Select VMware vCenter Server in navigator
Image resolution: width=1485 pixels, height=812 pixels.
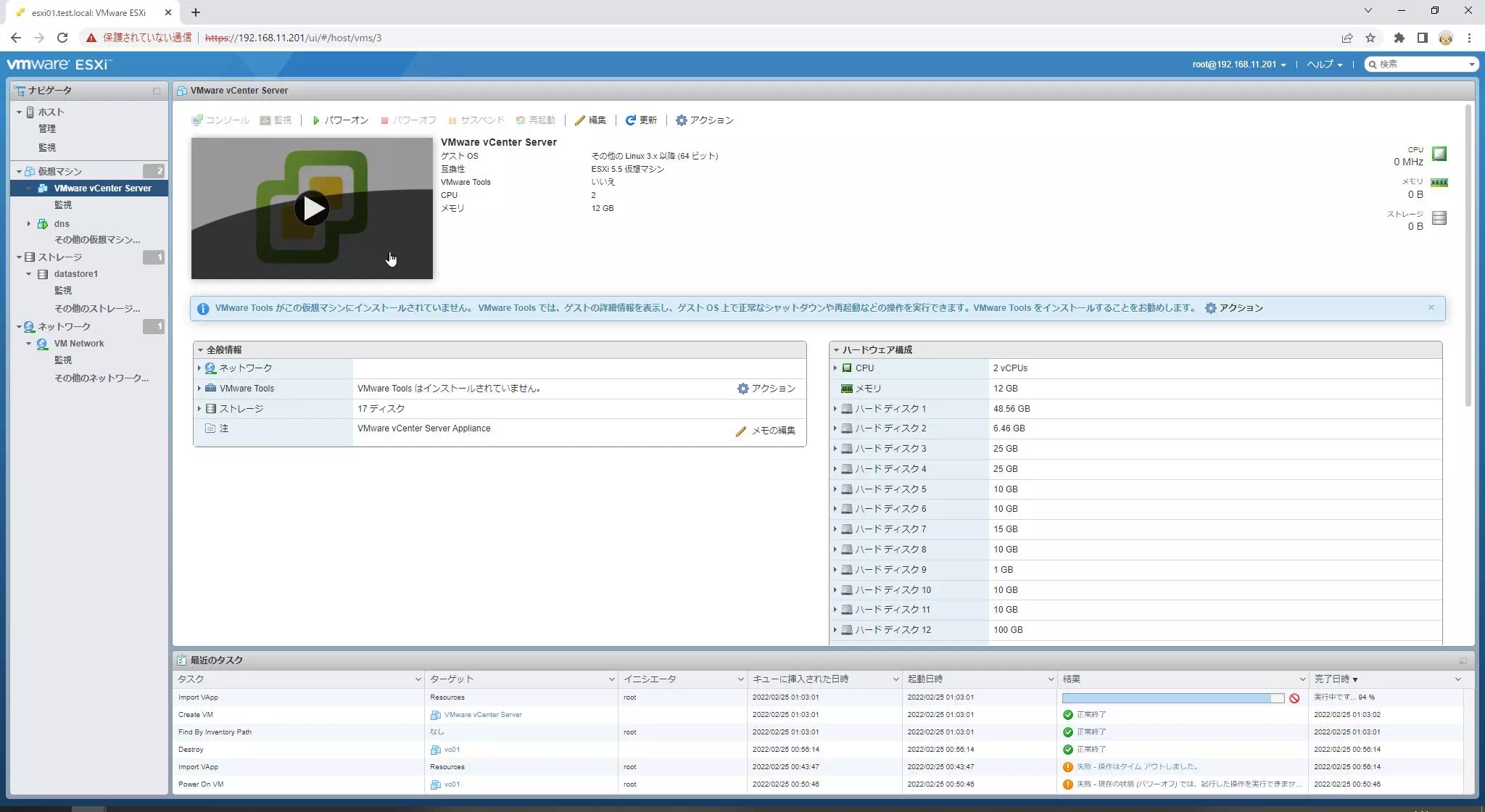pos(102,188)
